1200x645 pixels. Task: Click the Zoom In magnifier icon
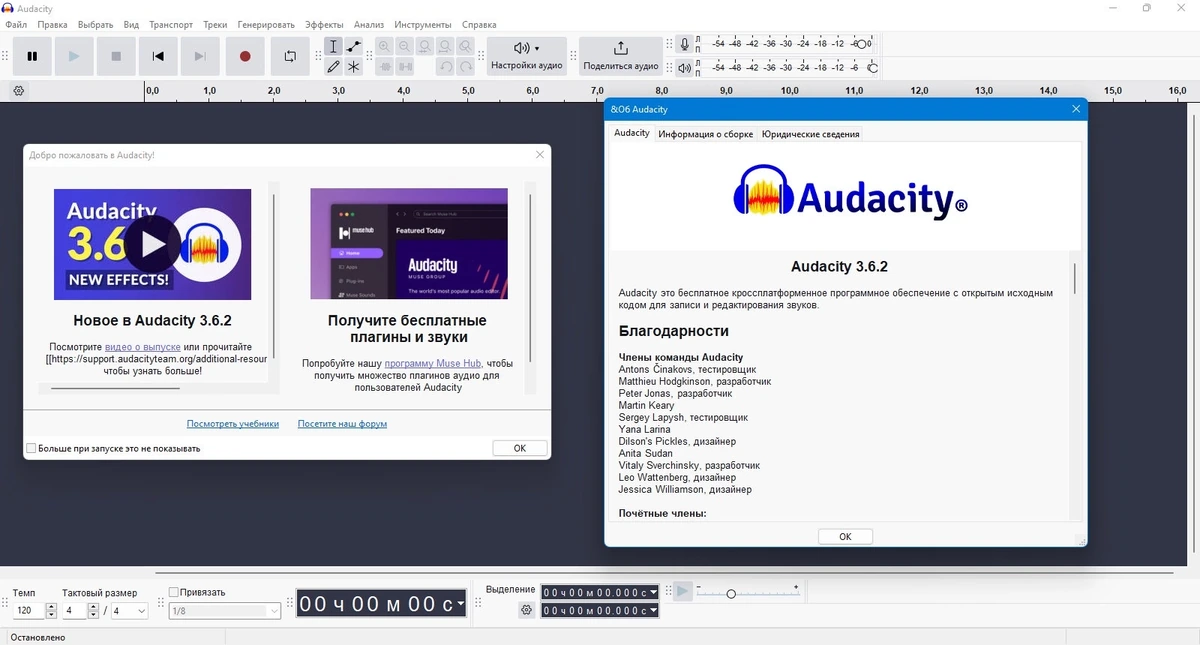coord(385,47)
